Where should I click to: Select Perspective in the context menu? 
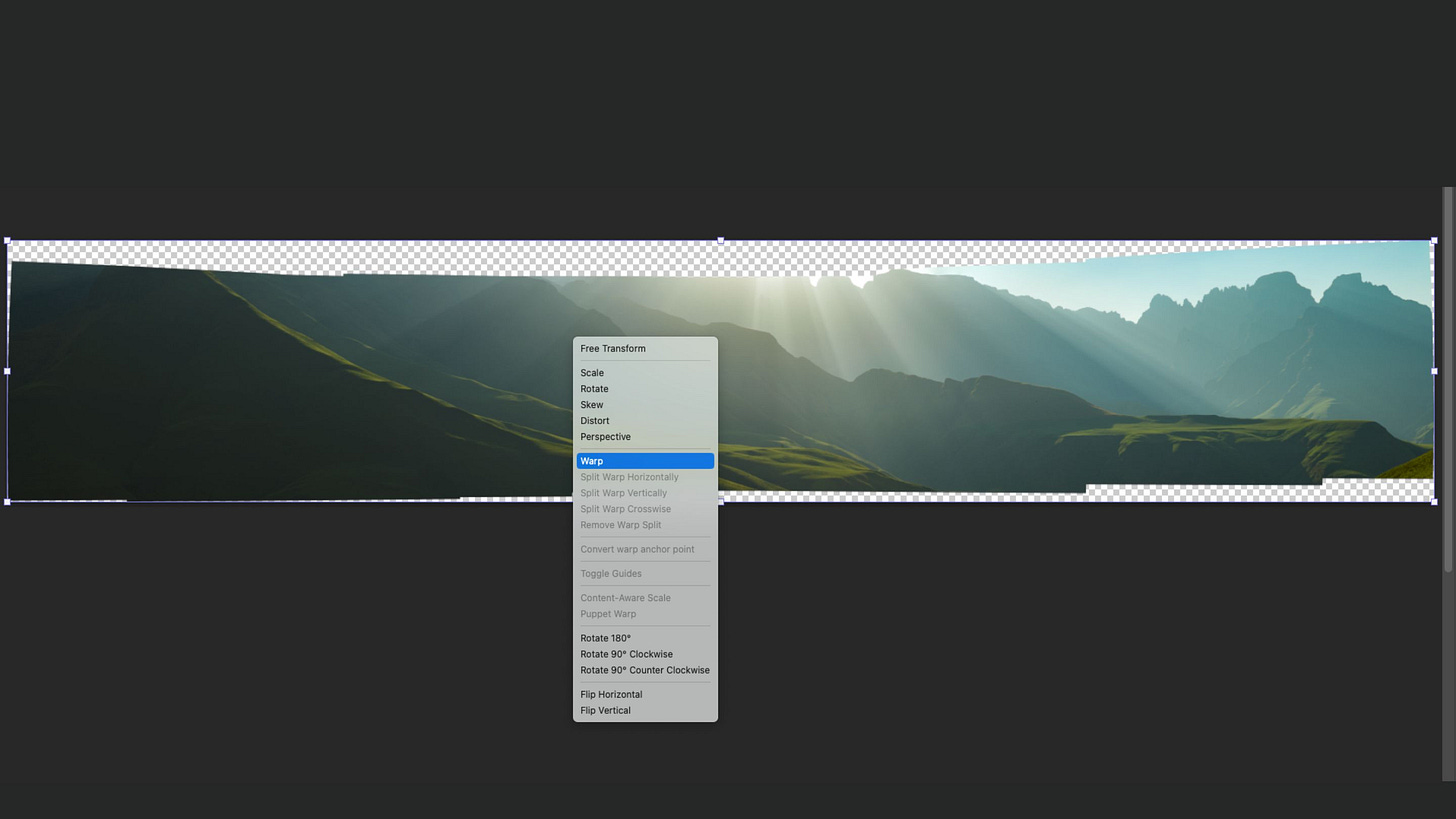point(645,437)
